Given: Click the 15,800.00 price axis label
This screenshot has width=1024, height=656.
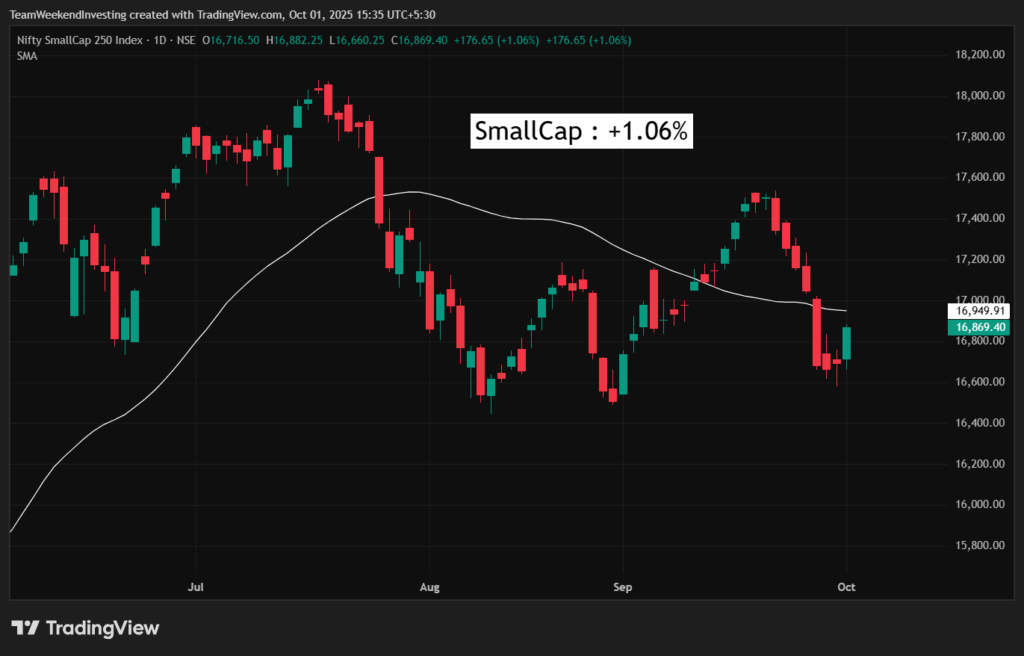Looking at the screenshot, I should (x=979, y=546).
